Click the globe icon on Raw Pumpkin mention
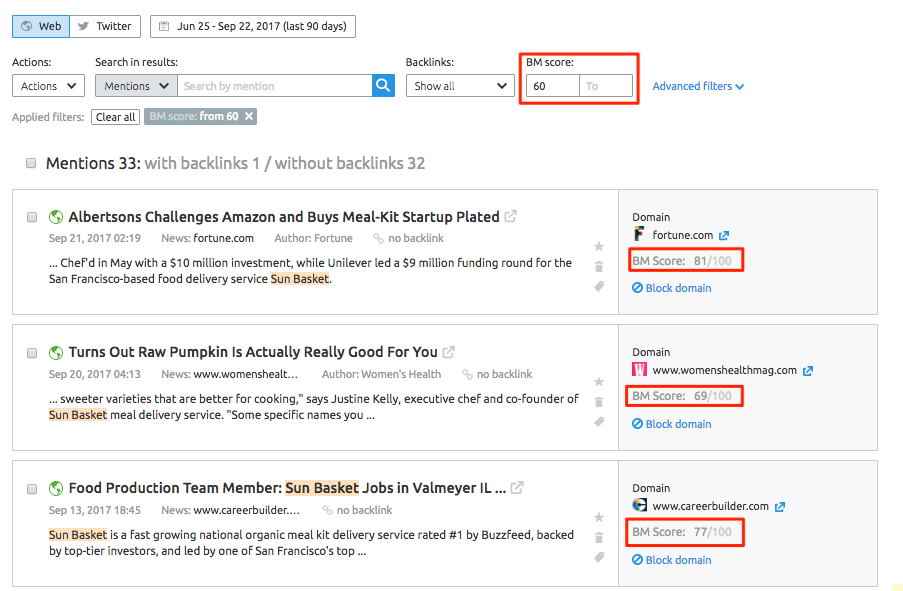 pyautogui.click(x=56, y=353)
